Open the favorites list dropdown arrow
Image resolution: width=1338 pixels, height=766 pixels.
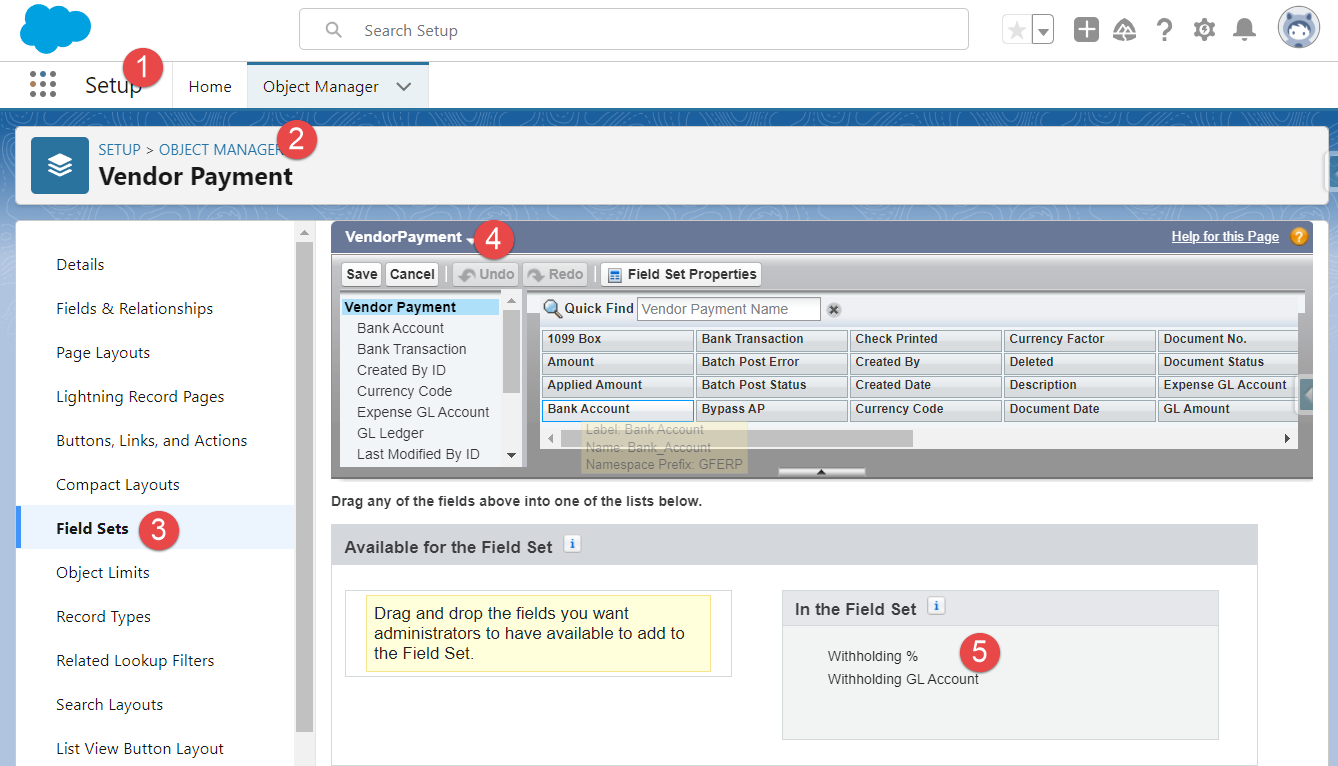pyautogui.click(x=1043, y=30)
